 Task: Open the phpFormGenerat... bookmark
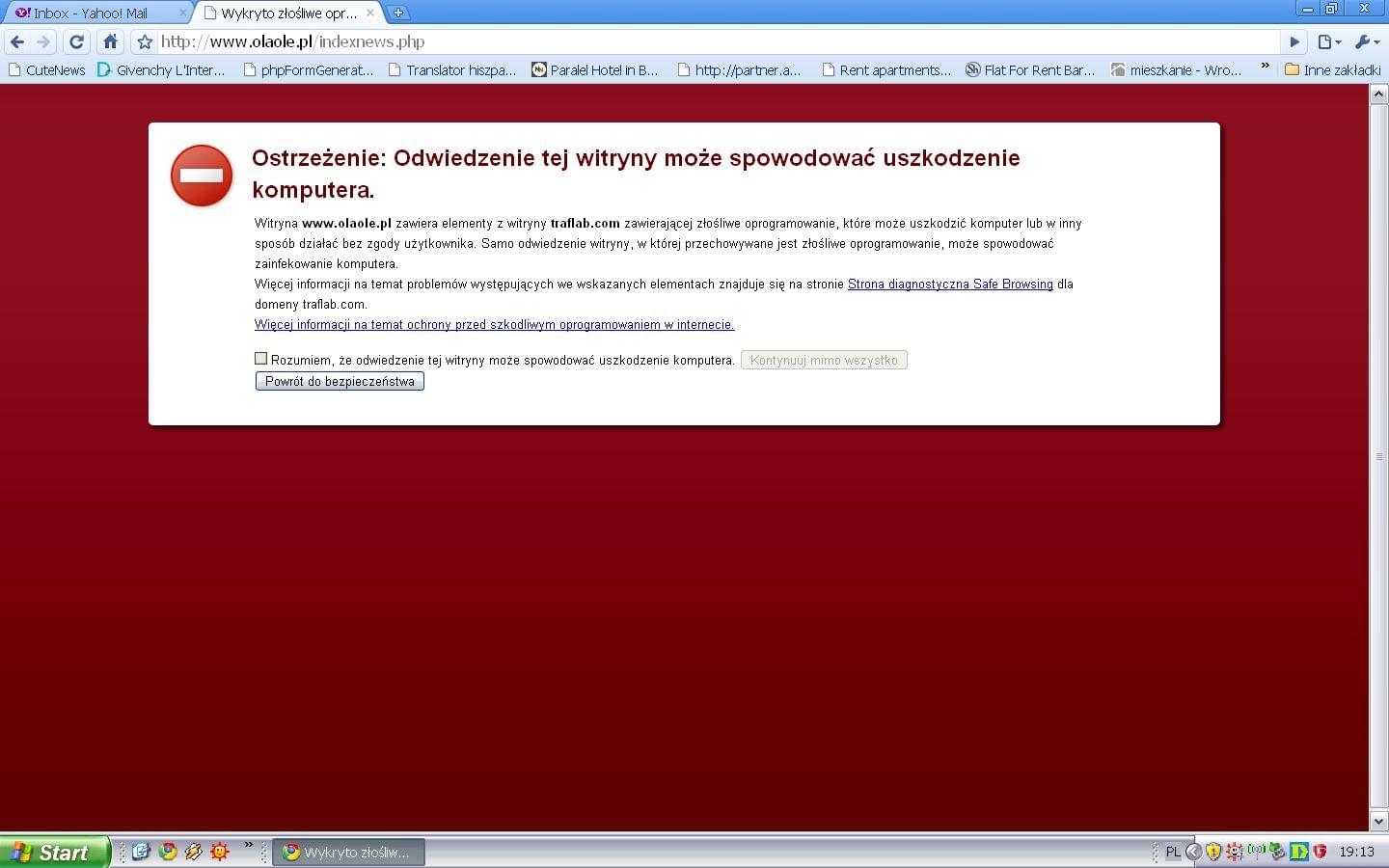pos(308,70)
